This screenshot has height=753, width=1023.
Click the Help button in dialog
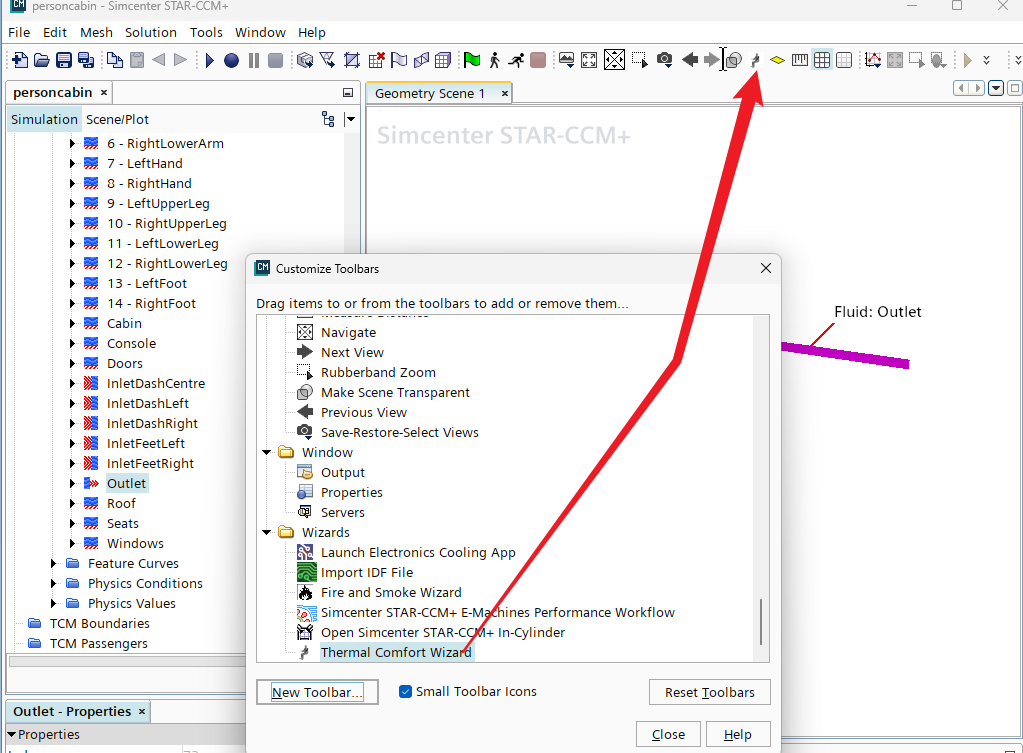[x=738, y=735]
